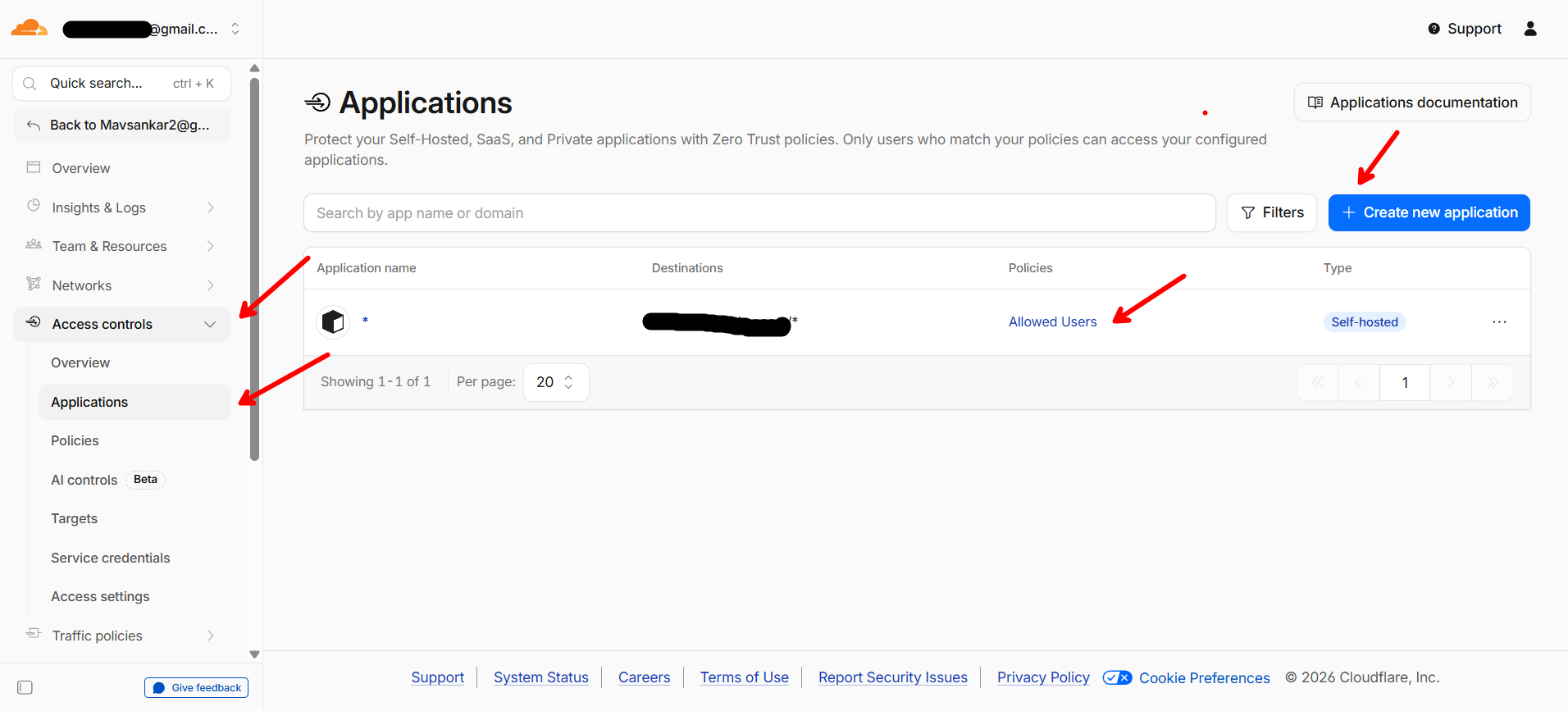Image resolution: width=1568 pixels, height=711 pixels.
Task: Click the Type column header
Action: point(1338,268)
